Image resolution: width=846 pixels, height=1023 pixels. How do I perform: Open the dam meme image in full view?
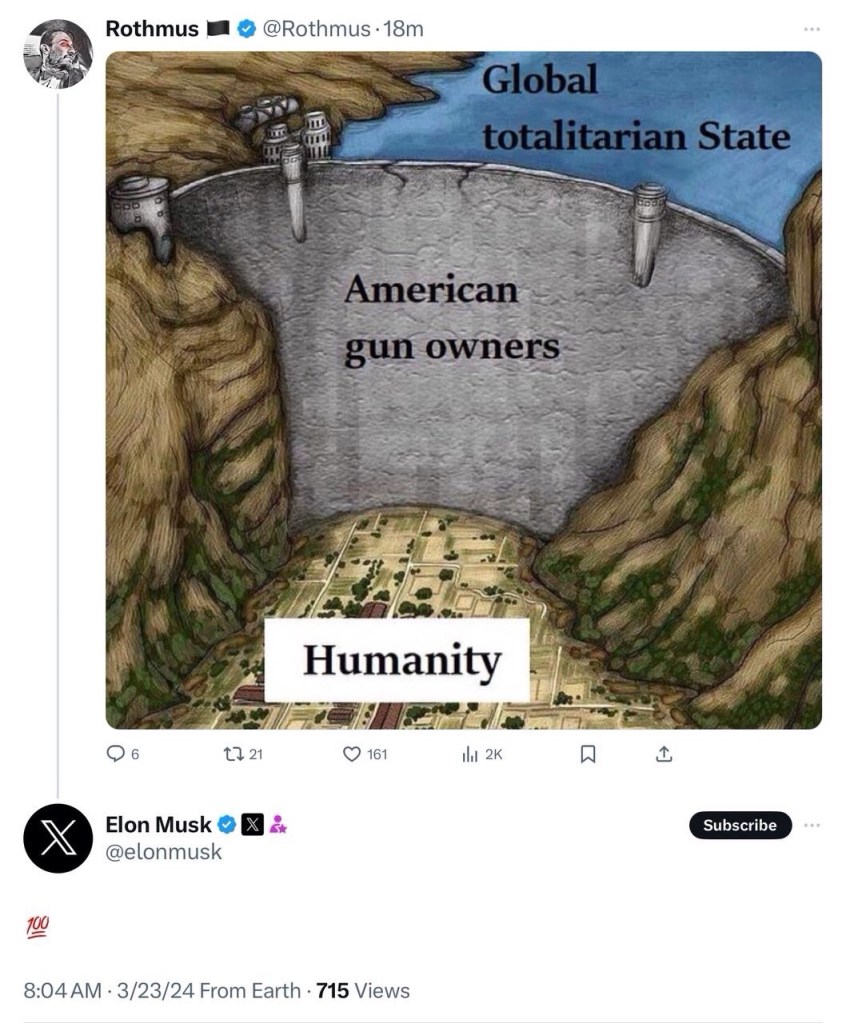tap(464, 390)
